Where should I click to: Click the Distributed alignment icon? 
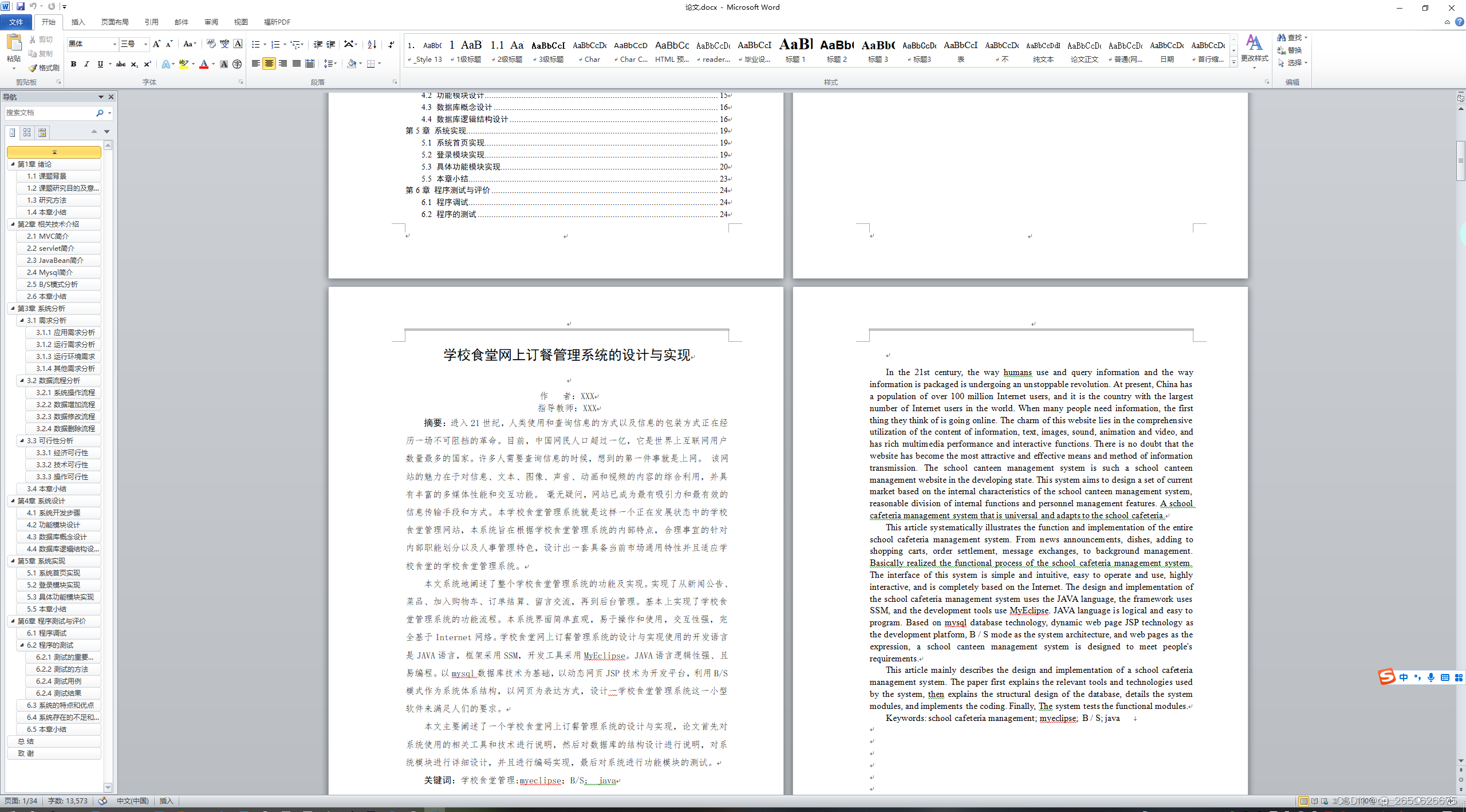tap(310, 64)
